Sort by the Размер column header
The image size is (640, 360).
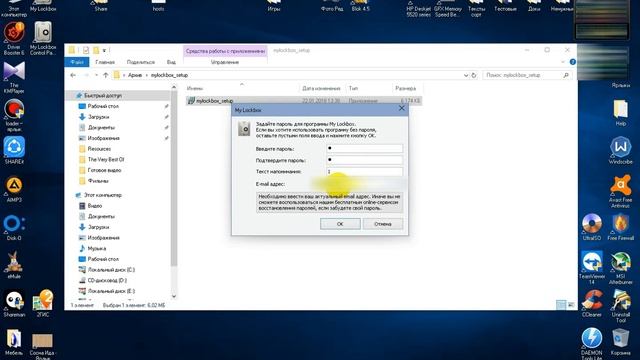click(x=407, y=88)
